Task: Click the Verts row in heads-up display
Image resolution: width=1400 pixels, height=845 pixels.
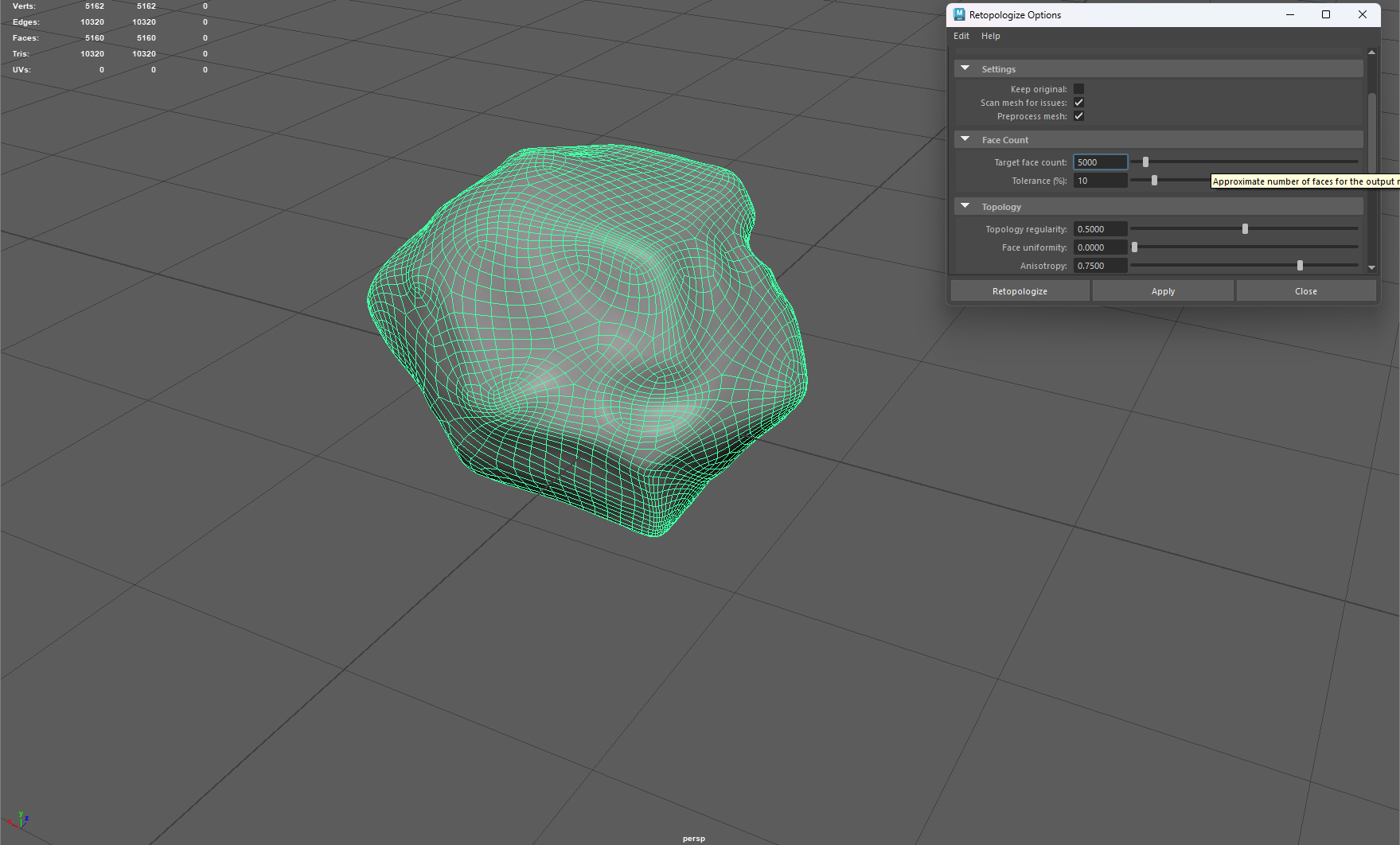Action: [110, 6]
